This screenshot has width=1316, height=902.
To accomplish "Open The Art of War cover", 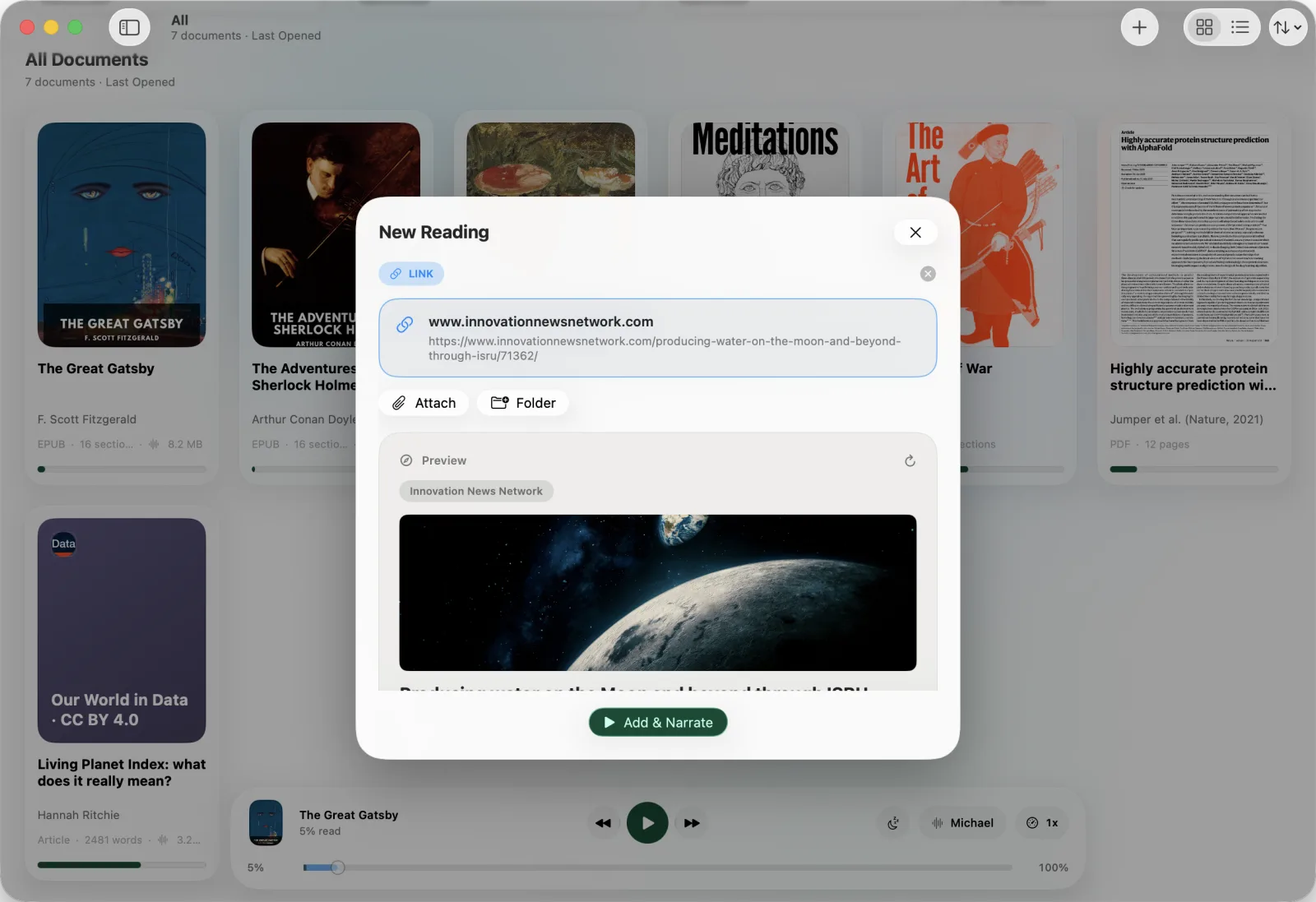I will [x=1012, y=235].
